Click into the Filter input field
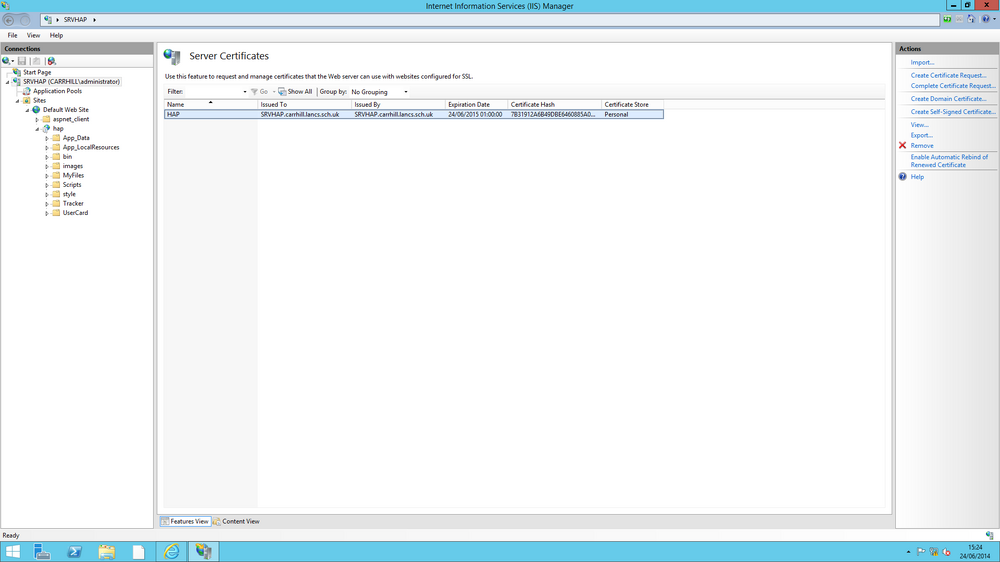 coord(213,92)
